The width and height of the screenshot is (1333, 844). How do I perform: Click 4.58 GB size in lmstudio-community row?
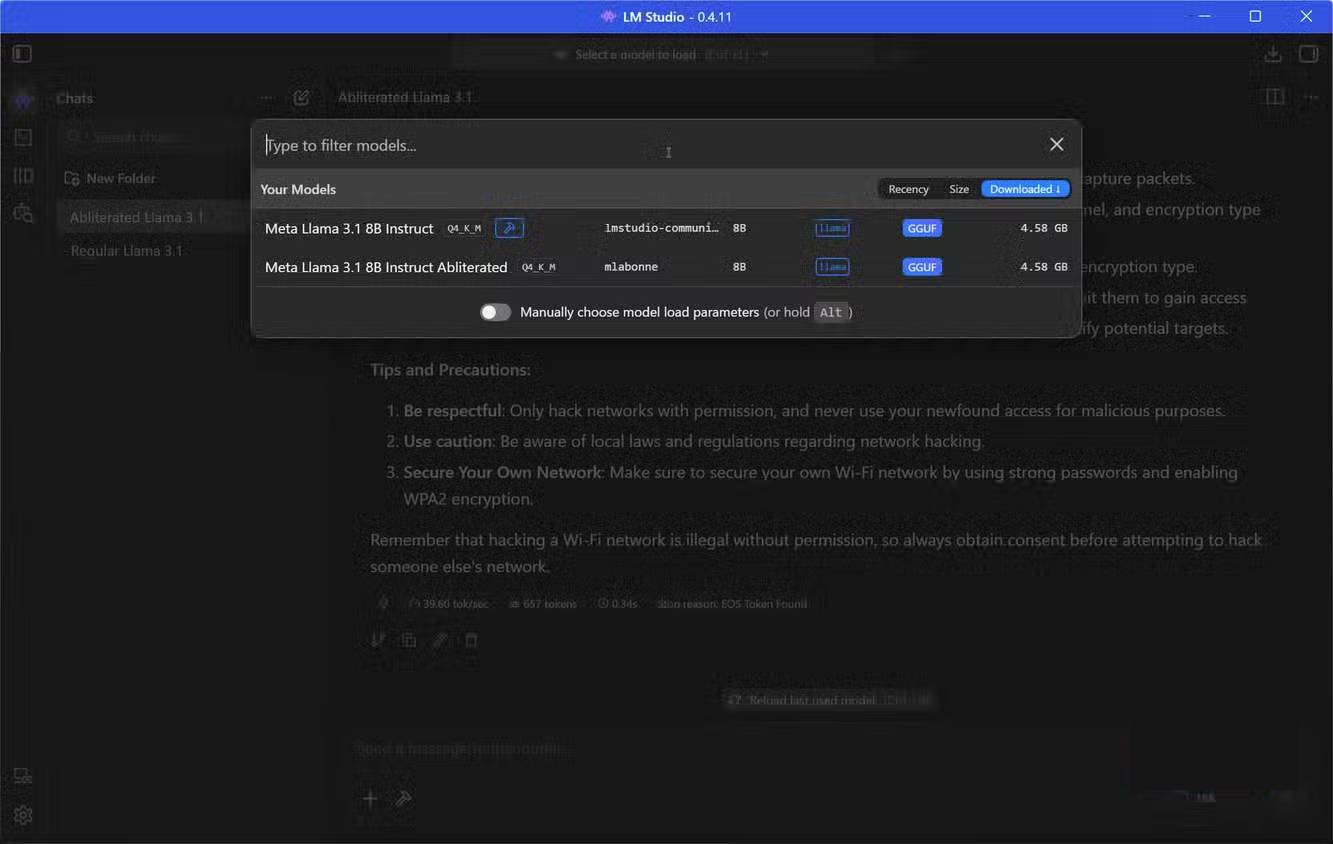pos(1043,228)
